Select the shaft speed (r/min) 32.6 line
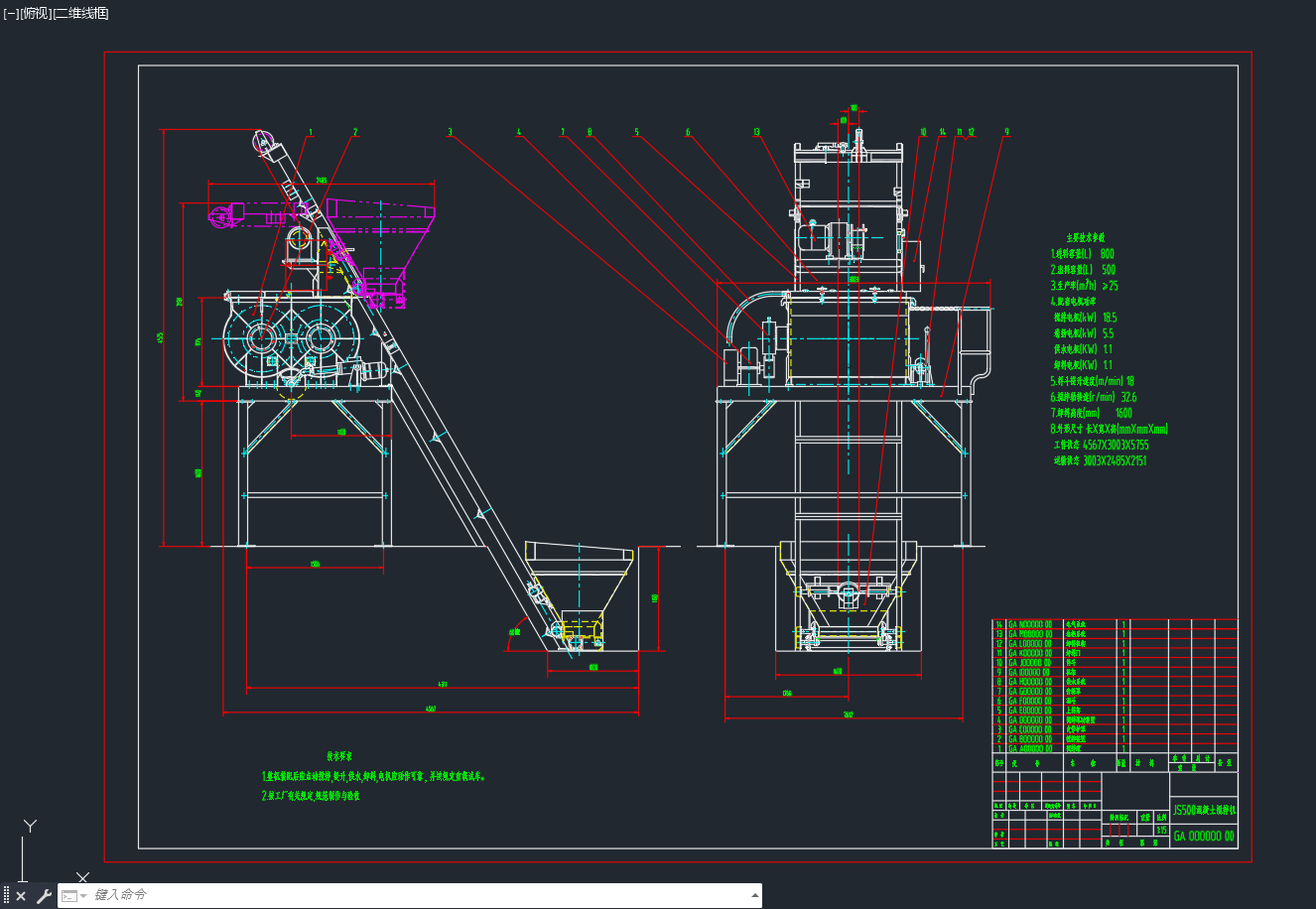The image size is (1316, 909). pyautogui.click(x=1094, y=397)
